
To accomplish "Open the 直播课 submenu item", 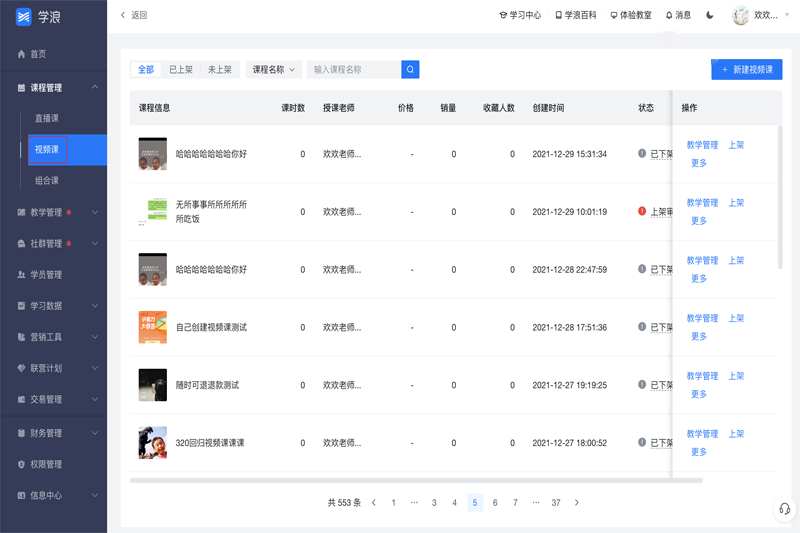I will tap(47, 118).
